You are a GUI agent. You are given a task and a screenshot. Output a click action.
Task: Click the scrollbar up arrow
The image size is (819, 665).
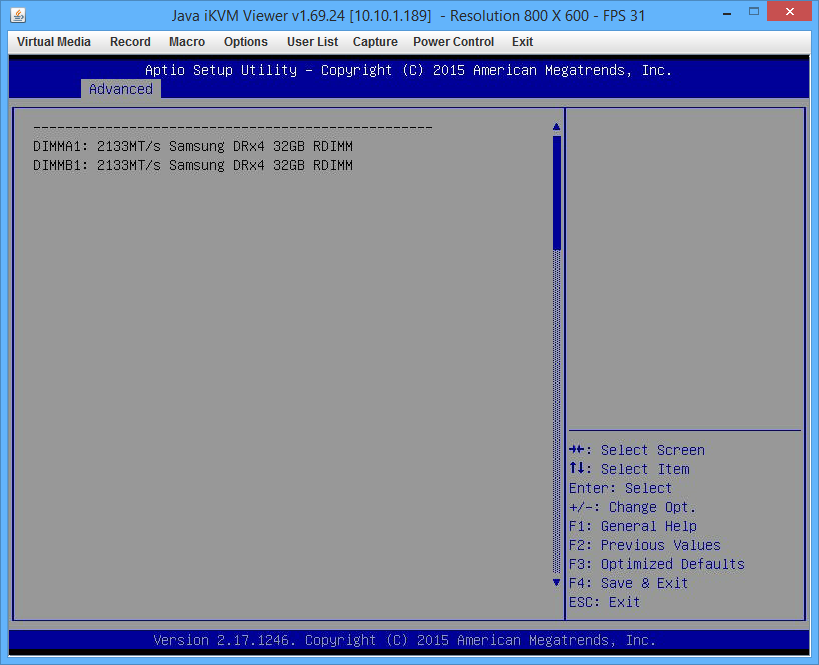pos(556,126)
